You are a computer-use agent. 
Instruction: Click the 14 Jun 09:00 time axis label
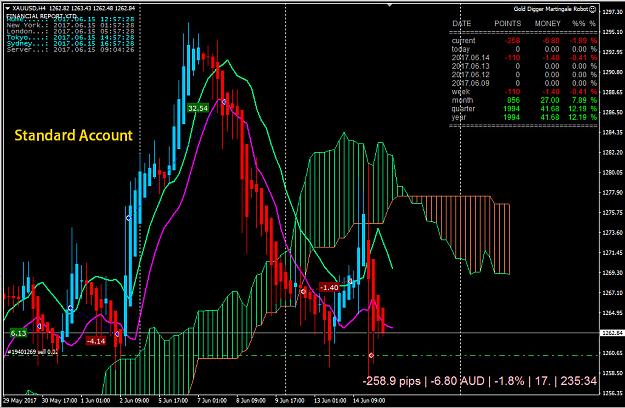click(x=369, y=400)
